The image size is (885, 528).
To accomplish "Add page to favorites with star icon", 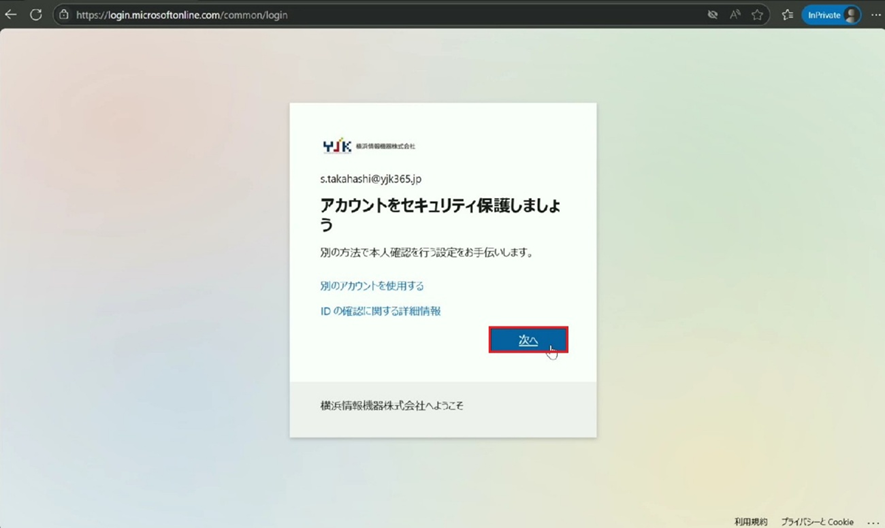I will click(758, 15).
